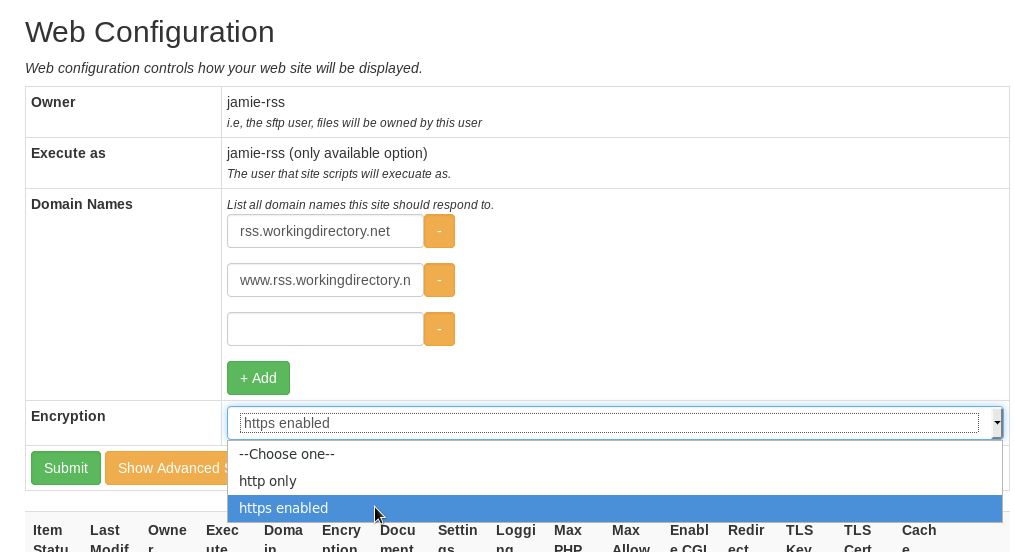Select the '--Choose one--' option
This screenshot has height=552, width=1015.
615,454
